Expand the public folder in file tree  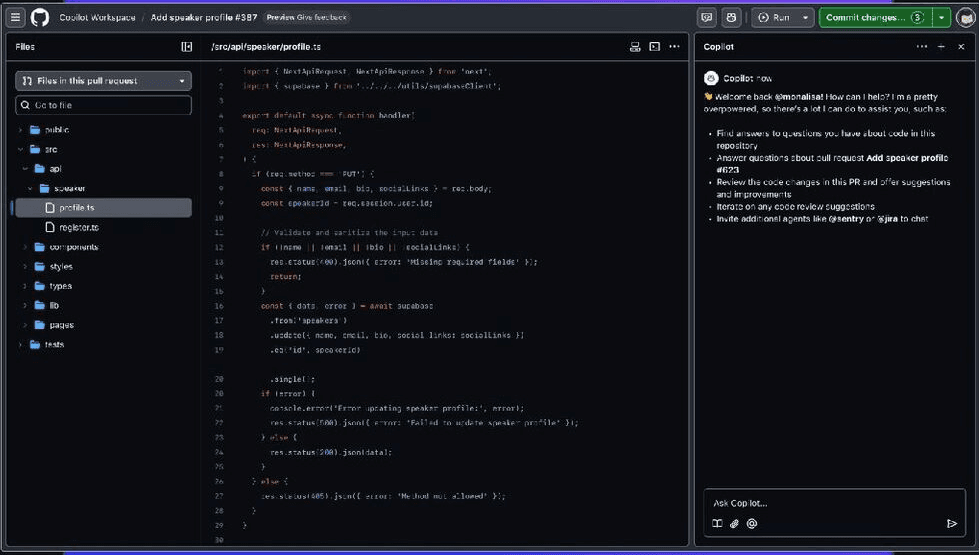57,130
